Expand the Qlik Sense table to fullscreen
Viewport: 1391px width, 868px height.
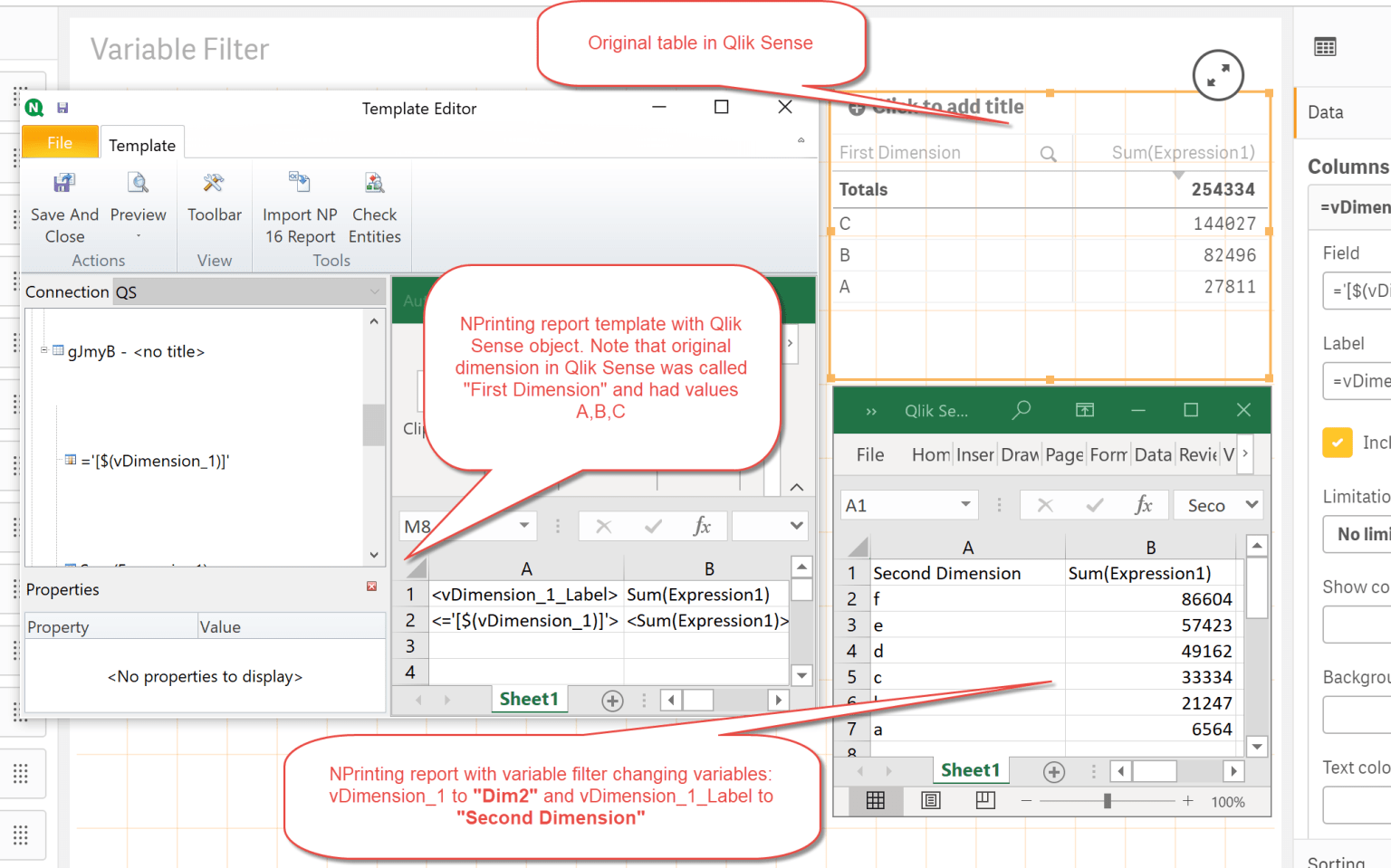click(1218, 76)
